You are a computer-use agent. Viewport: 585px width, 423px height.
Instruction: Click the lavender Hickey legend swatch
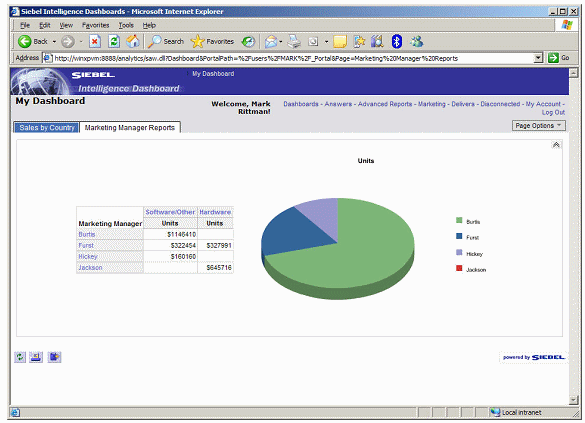pyautogui.click(x=459, y=253)
